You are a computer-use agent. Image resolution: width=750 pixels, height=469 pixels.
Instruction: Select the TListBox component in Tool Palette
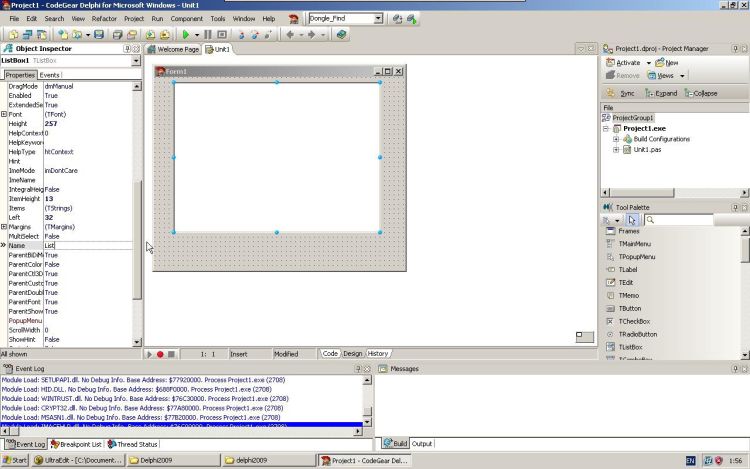click(x=630, y=347)
